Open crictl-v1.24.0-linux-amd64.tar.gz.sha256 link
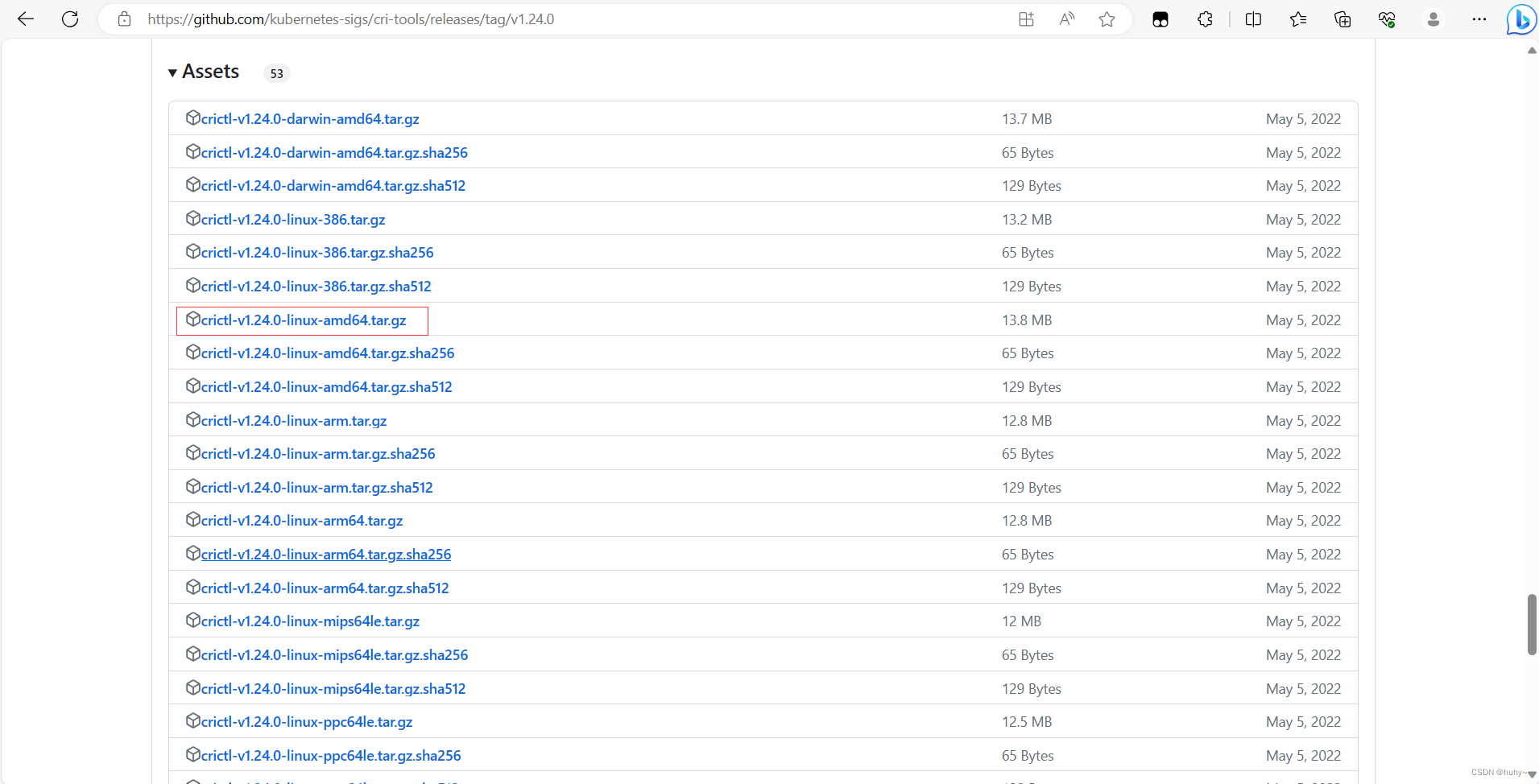Image resolution: width=1539 pixels, height=784 pixels. 328,353
